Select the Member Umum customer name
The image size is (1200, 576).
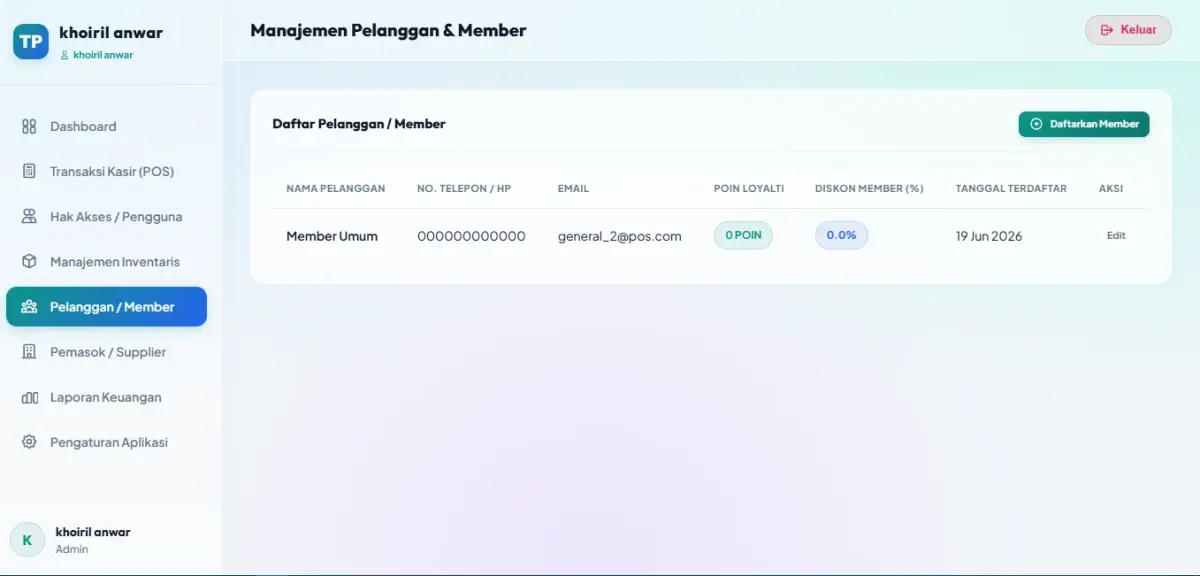pos(332,236)
